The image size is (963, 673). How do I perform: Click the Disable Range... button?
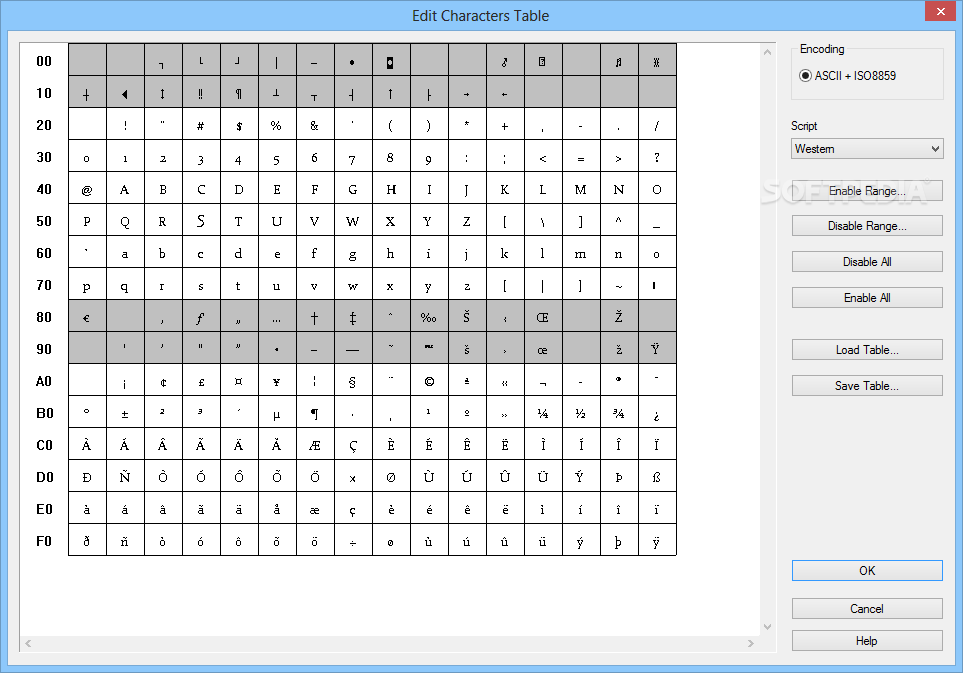pos(867,226)
